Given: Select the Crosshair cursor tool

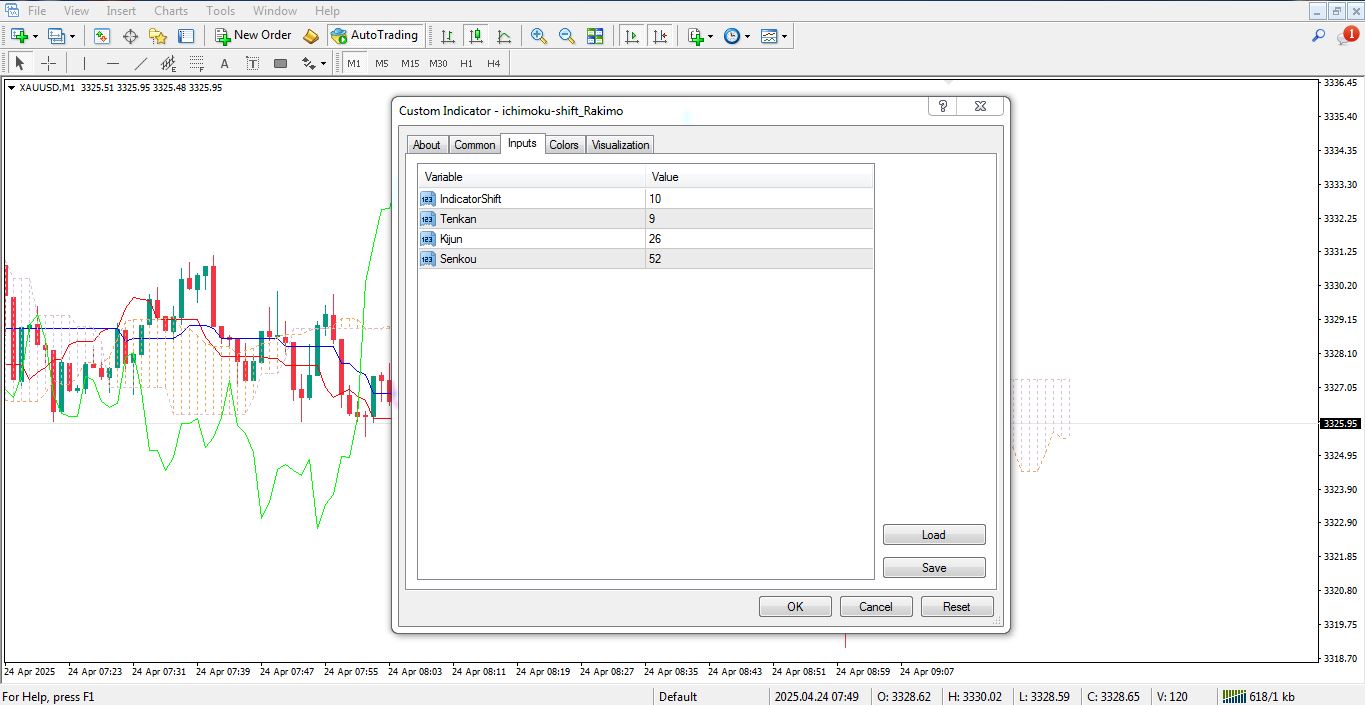Looking at the screenshot, I should pyautogui.click(x=48, y=63).
